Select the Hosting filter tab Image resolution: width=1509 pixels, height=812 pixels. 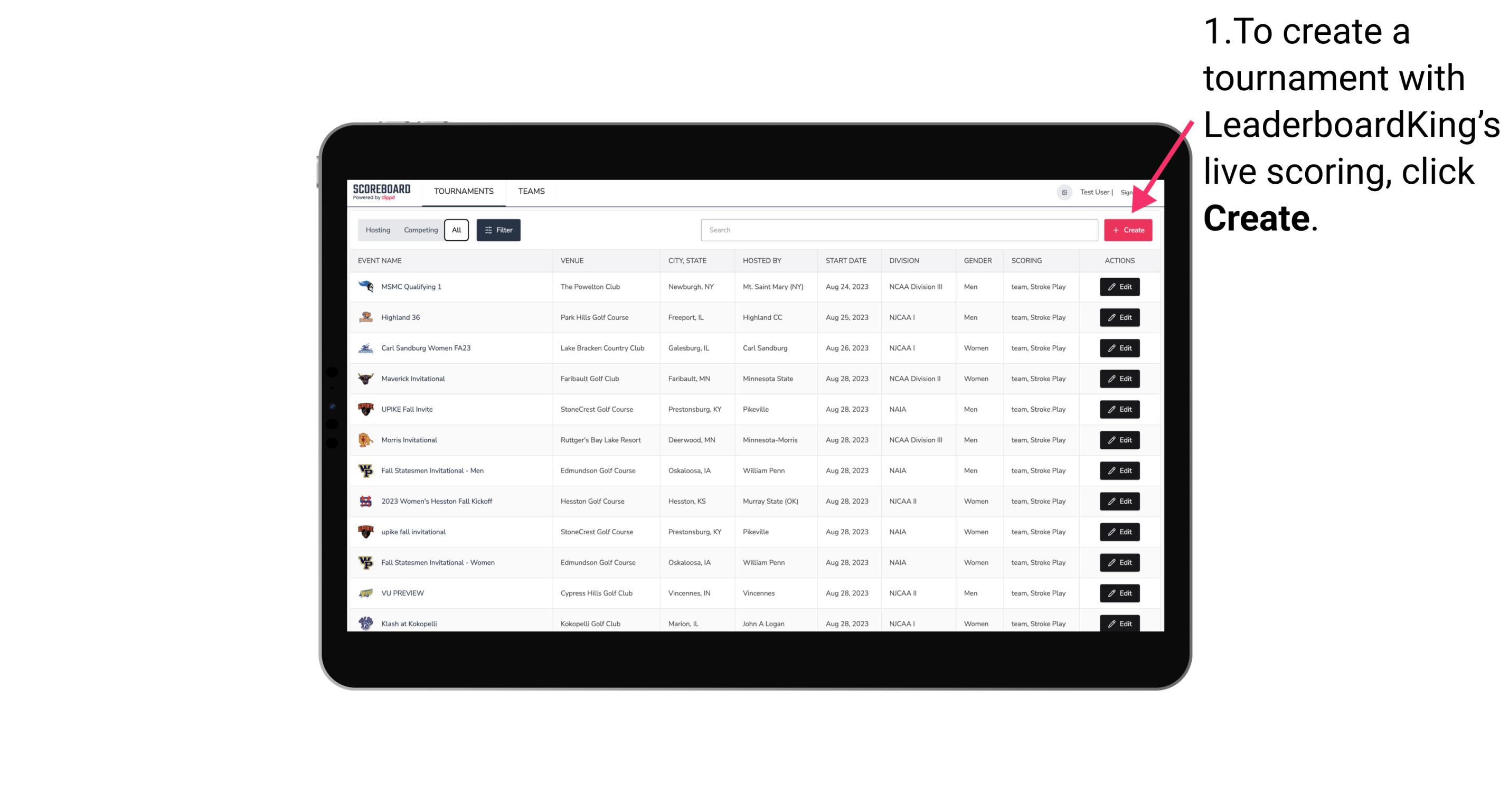pyautogui.click(x=378, y=230)
